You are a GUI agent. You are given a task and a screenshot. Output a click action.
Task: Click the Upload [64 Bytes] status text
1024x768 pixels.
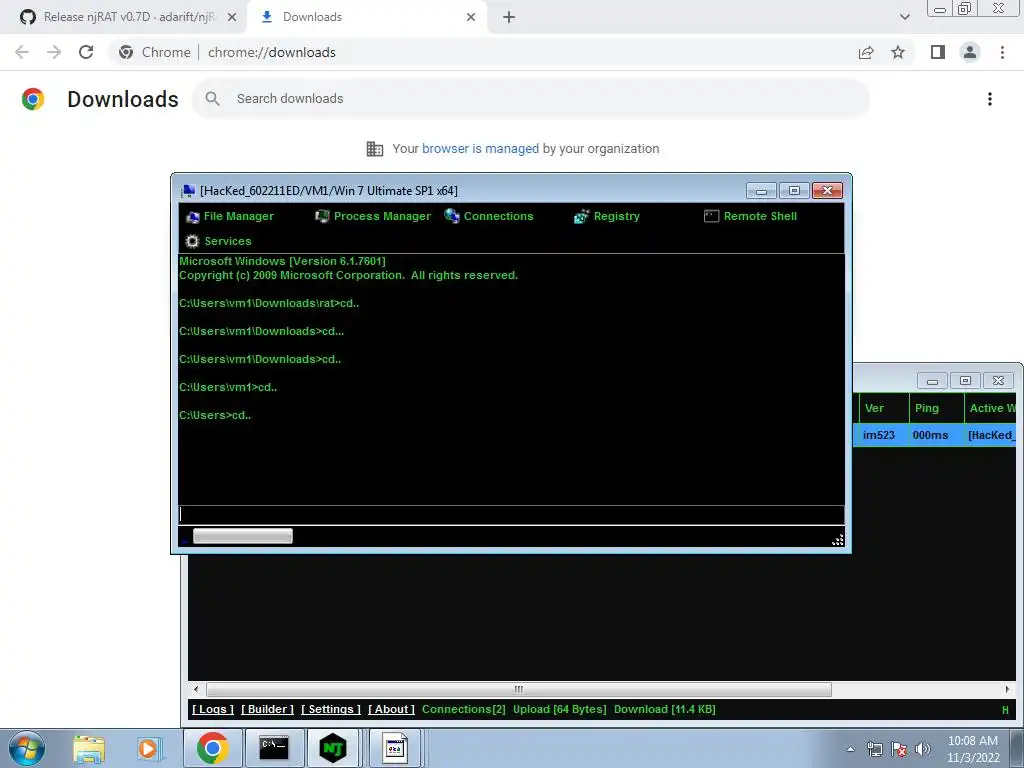[x=560, y=709]
